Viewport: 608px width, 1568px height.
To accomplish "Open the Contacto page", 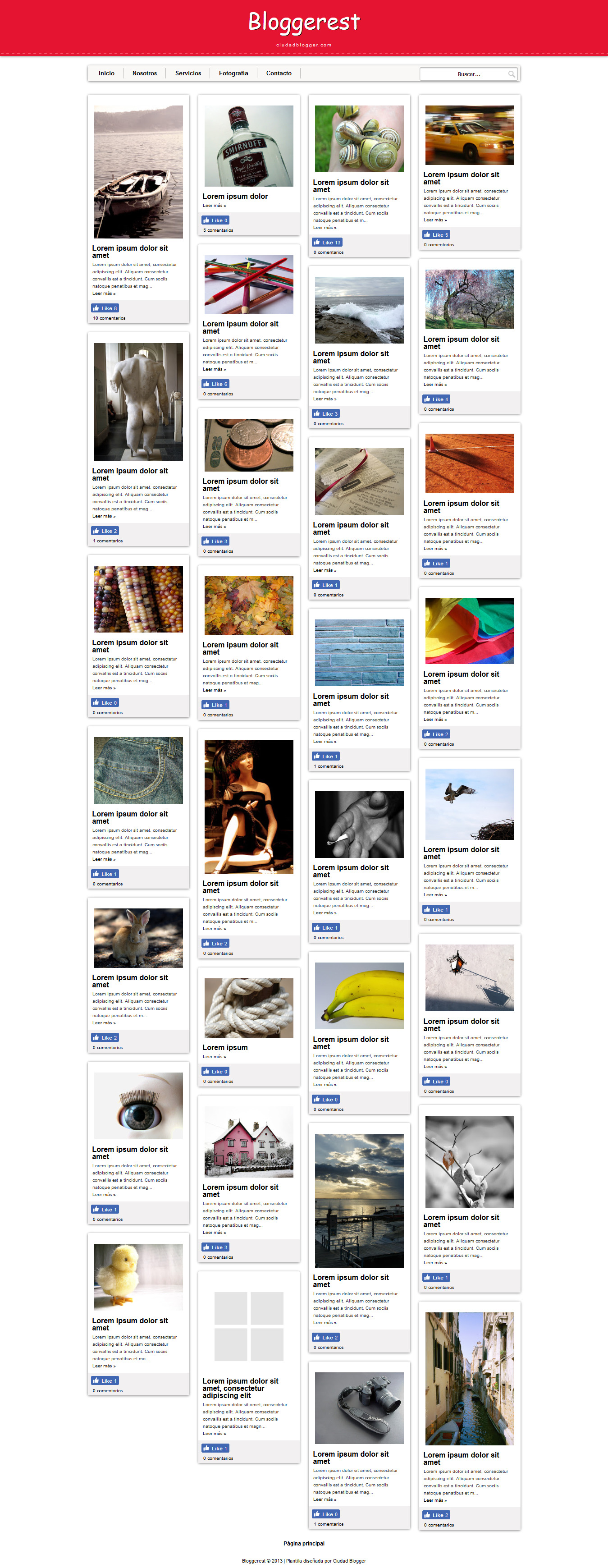I will point(279,73).
